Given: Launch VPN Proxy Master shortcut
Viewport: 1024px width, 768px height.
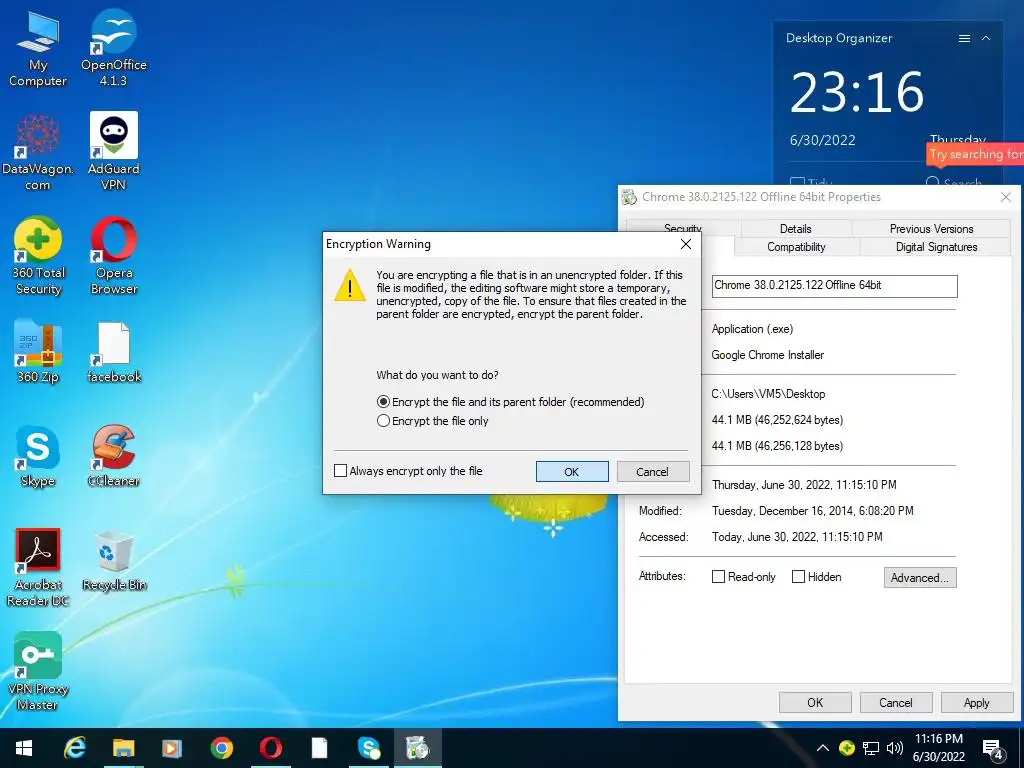Looking at the screenshot, I should (x=38, y=671).
